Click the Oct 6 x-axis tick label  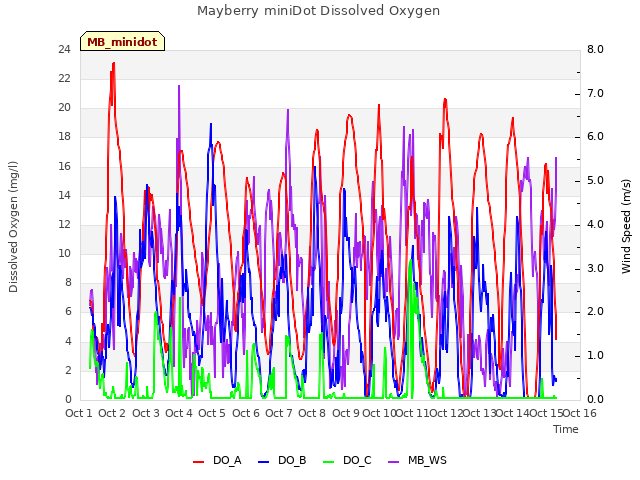coord(246,413)
